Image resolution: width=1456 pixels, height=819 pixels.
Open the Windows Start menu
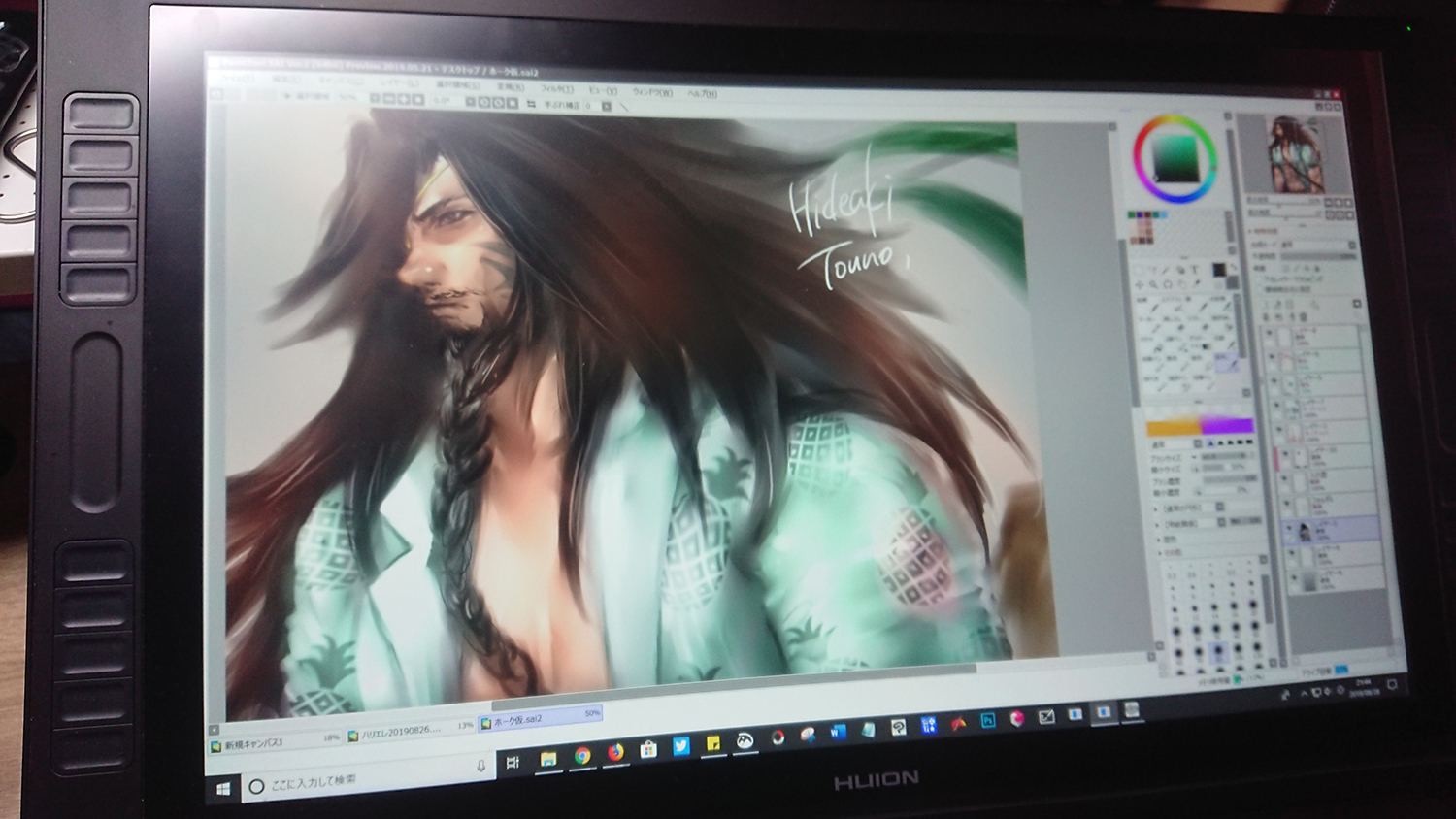click(223, 790)
